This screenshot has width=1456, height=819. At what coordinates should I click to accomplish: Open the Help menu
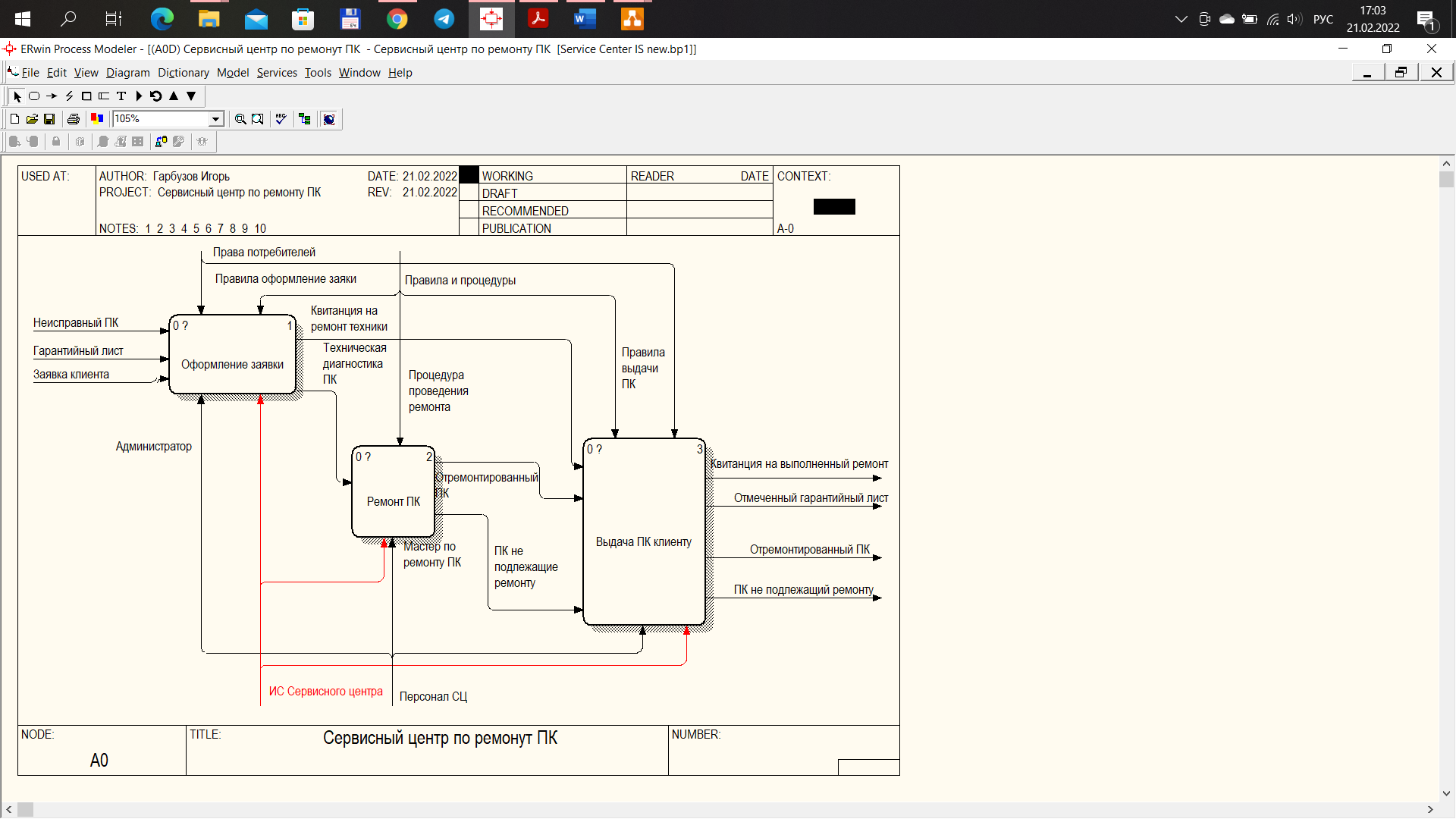click(400, 73)
